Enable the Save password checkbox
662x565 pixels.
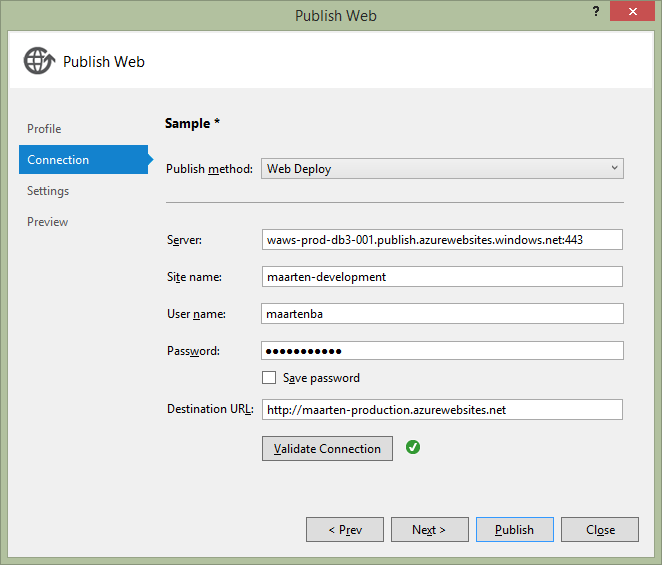pyautogui.click(x=269, y=378)
